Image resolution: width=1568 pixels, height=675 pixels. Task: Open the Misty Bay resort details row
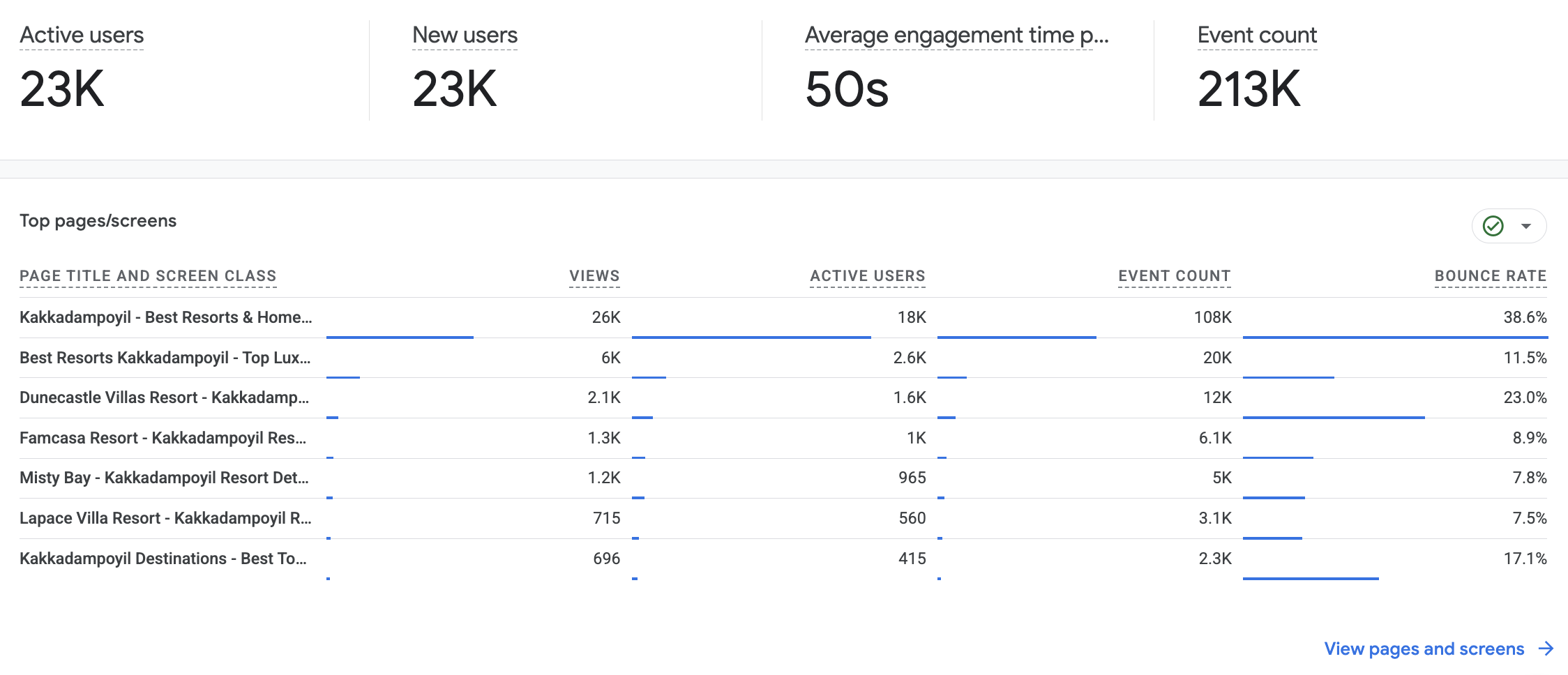coord(783,478)
